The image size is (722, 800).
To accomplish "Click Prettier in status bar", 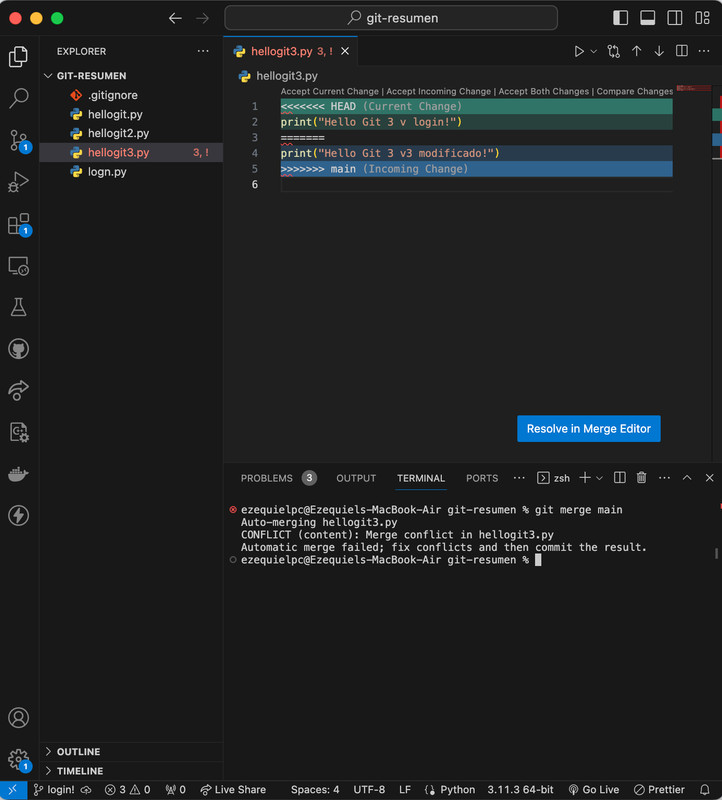I will (659, 790).
